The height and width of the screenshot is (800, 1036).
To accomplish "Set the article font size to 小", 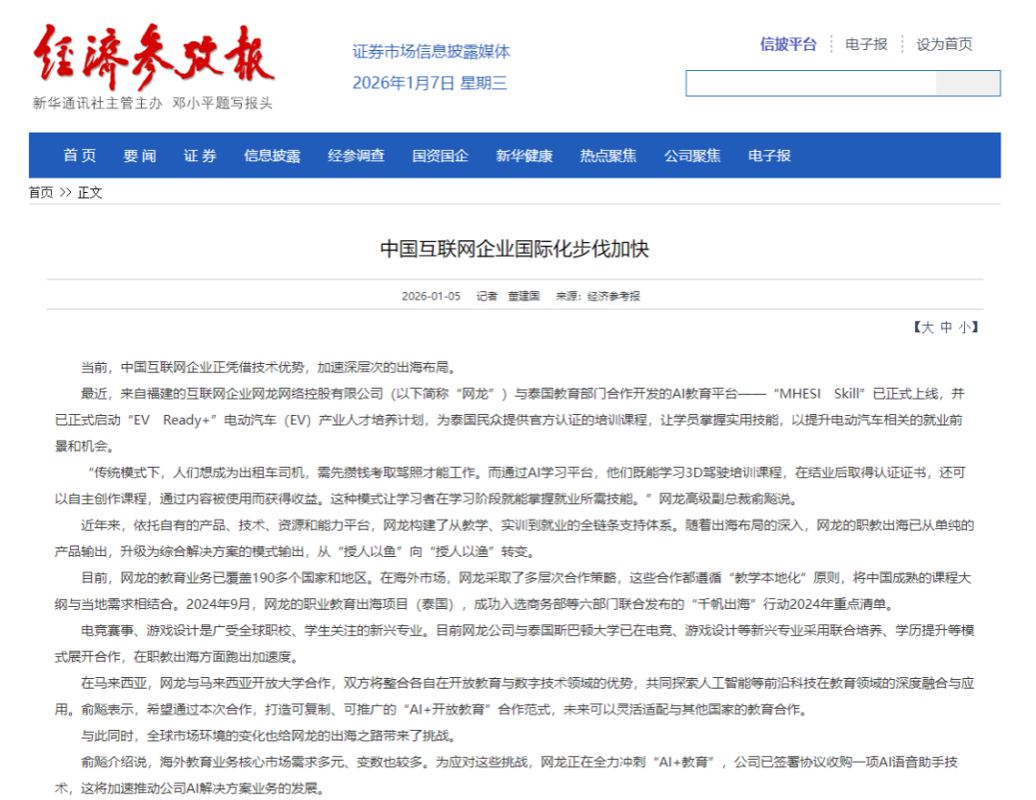I will coord(963,327).
